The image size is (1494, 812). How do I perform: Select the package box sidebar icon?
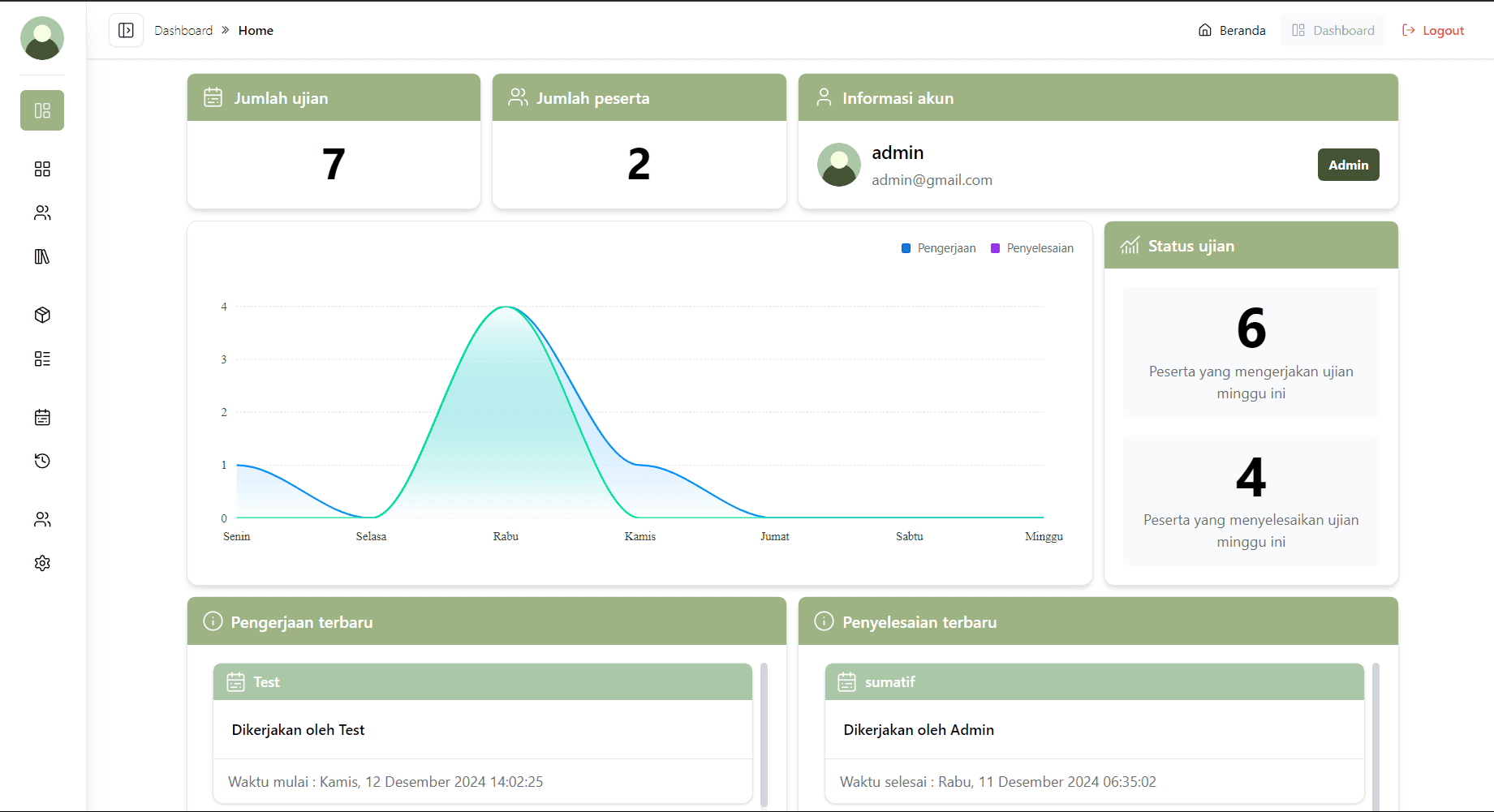click(x=42, y=315)
